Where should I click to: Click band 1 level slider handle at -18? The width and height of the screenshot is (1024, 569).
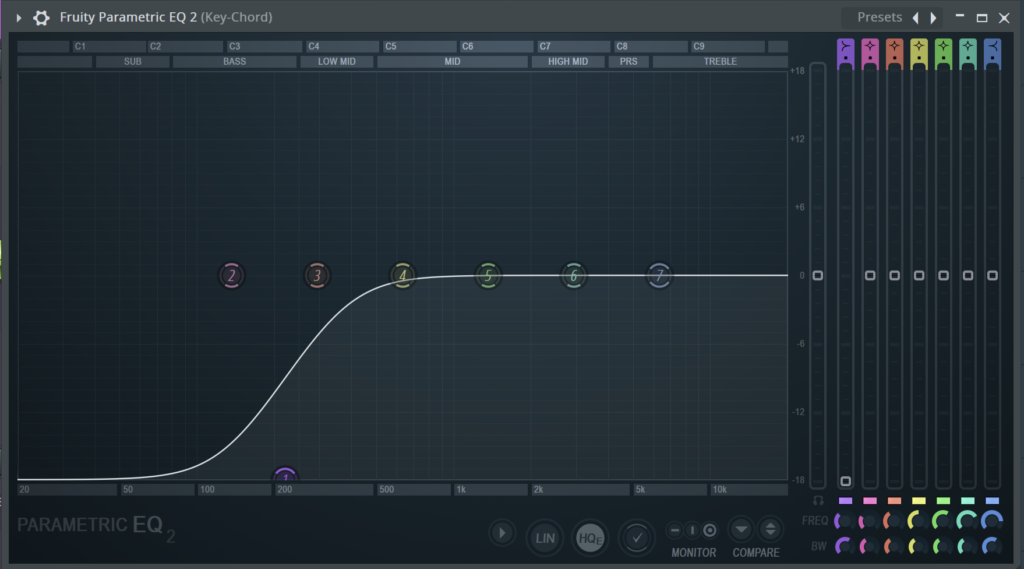(x=846, y=481)
